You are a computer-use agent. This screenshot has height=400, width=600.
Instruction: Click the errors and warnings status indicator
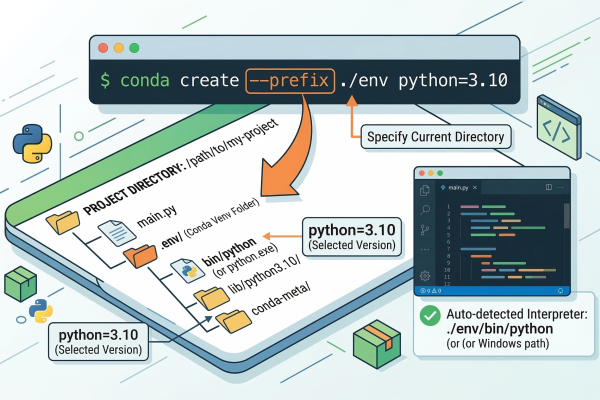(x=430, y=291)
